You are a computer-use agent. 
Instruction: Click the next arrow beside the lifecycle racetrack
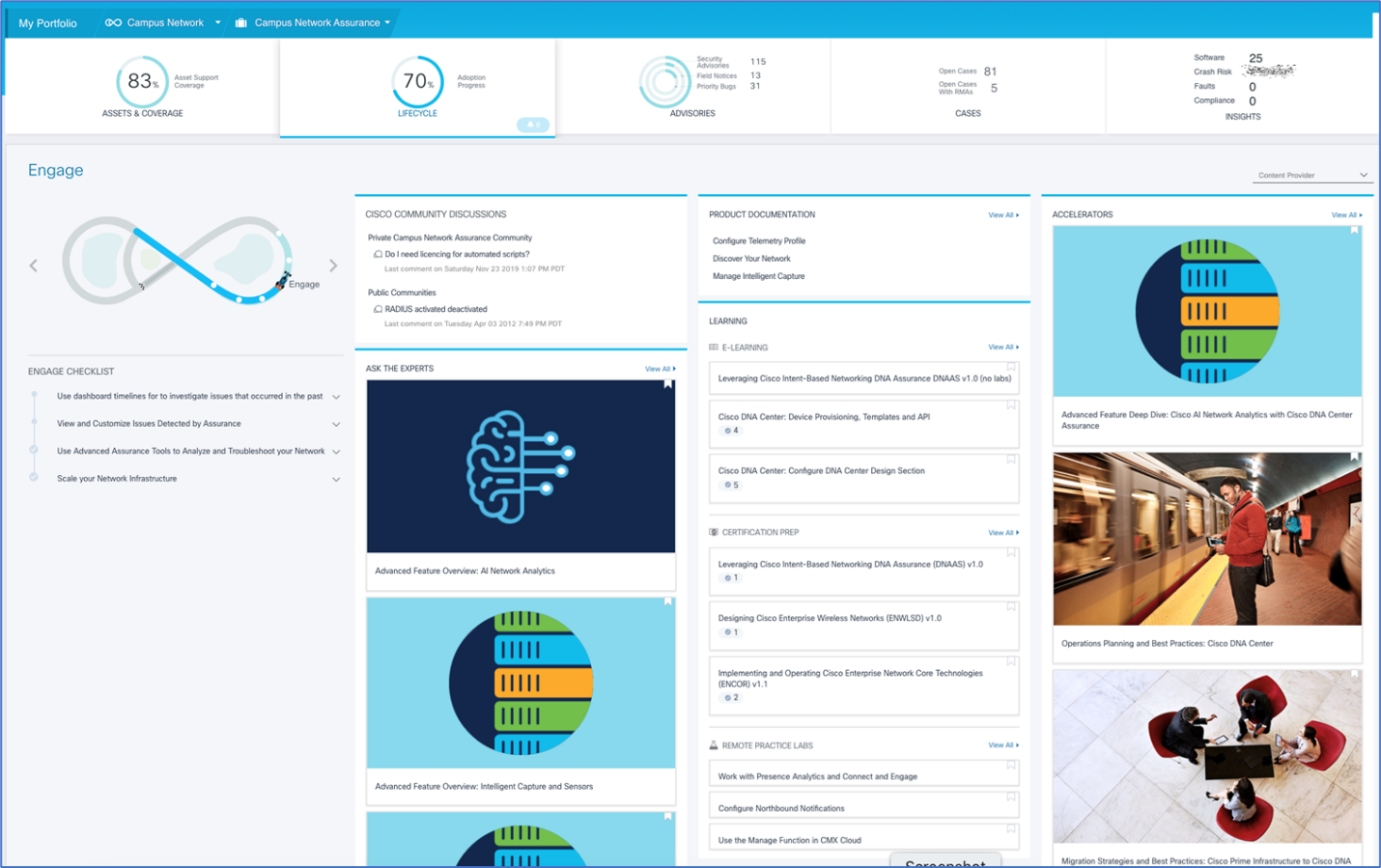pos(333,266)
